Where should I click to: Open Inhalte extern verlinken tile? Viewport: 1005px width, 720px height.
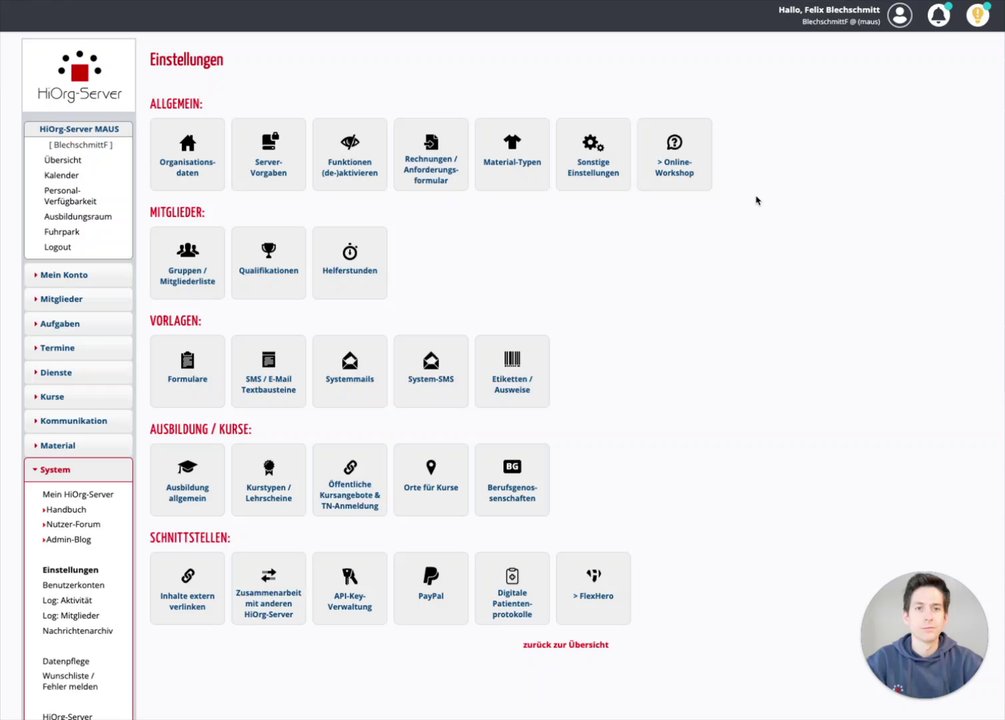click(187, 588)
